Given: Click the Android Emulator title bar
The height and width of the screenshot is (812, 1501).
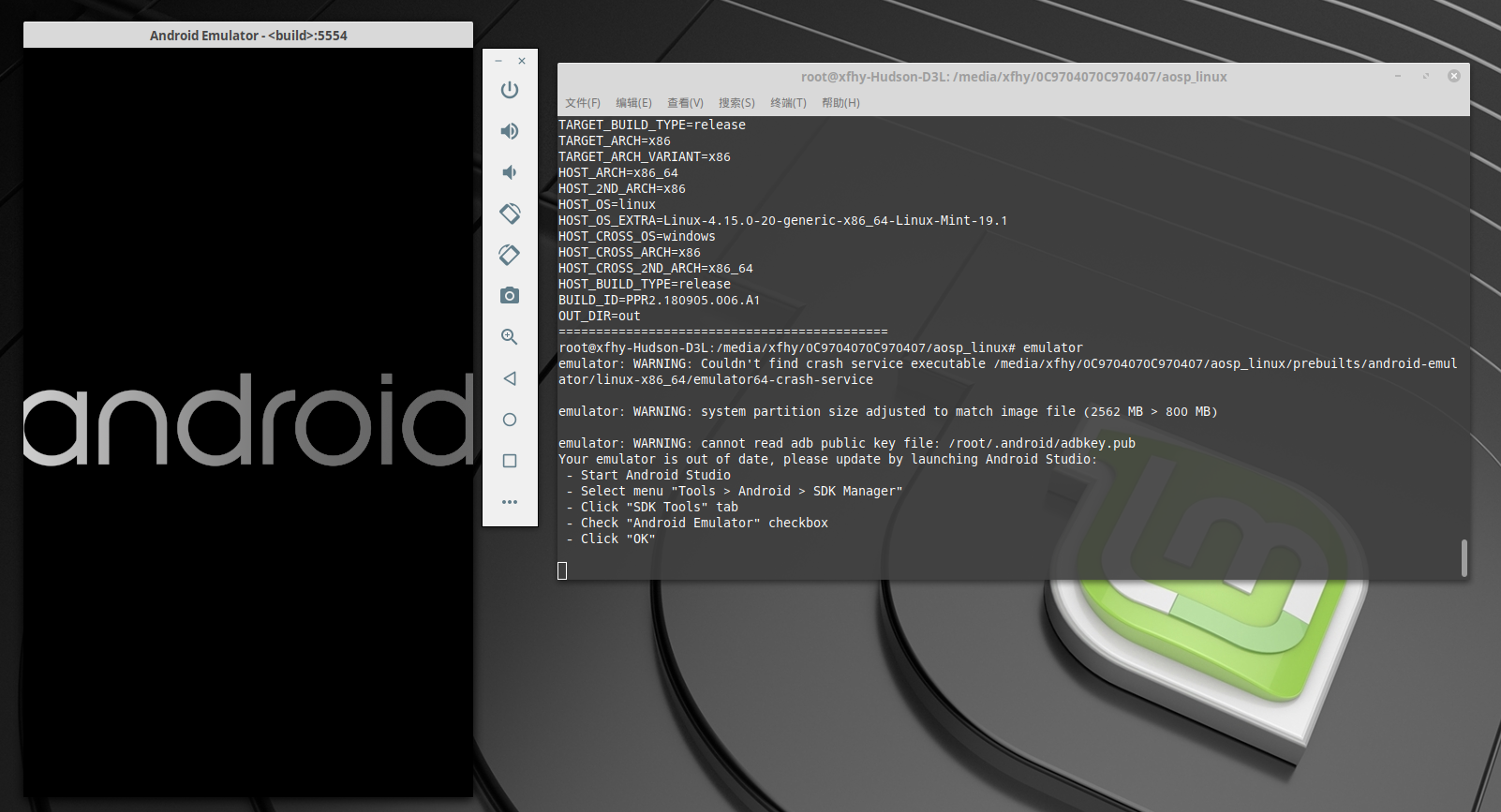Looking at the screenshot, I should coord(248,36).
